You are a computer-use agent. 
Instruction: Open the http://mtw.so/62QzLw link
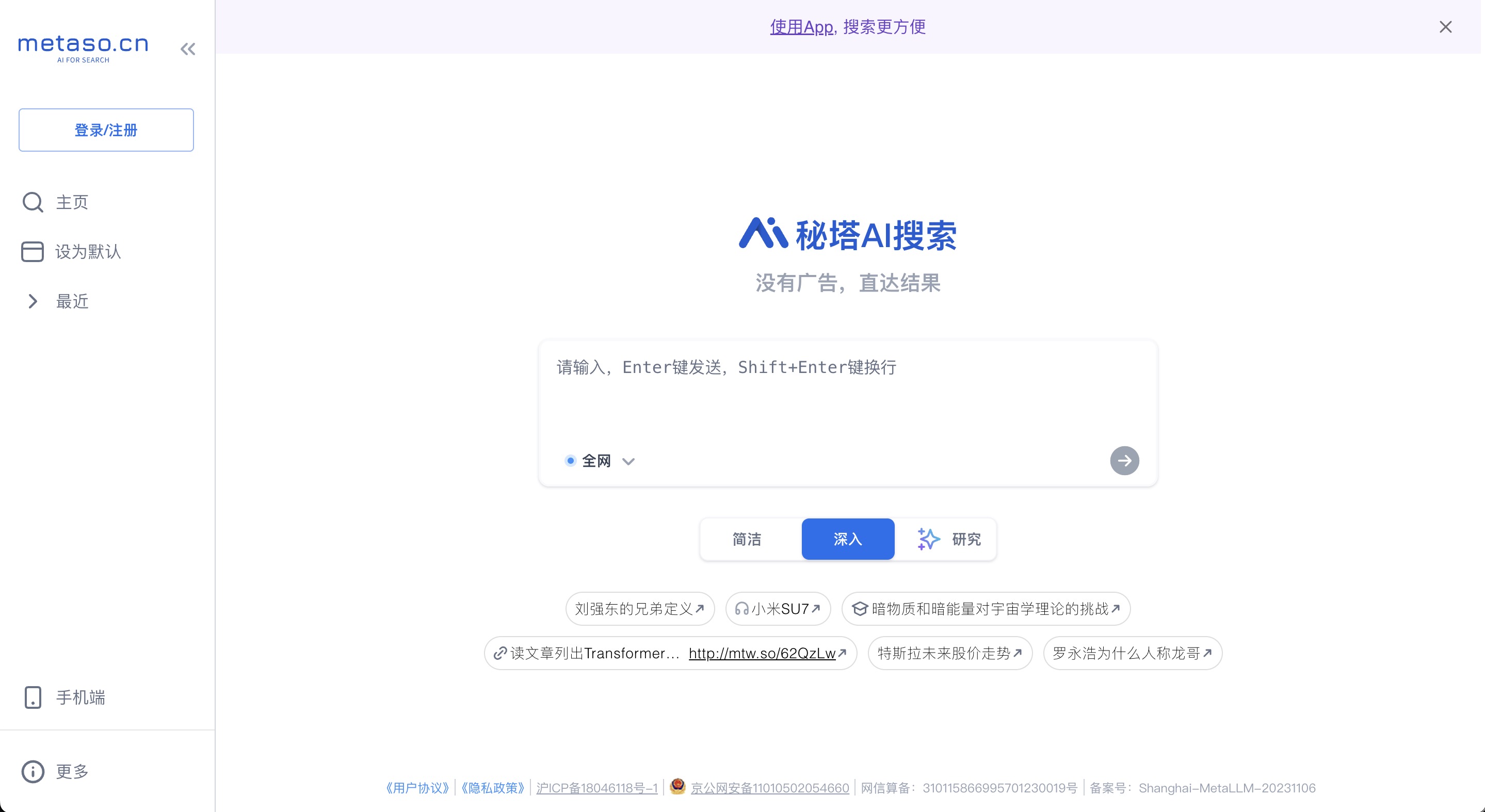[x=762, y=653]
